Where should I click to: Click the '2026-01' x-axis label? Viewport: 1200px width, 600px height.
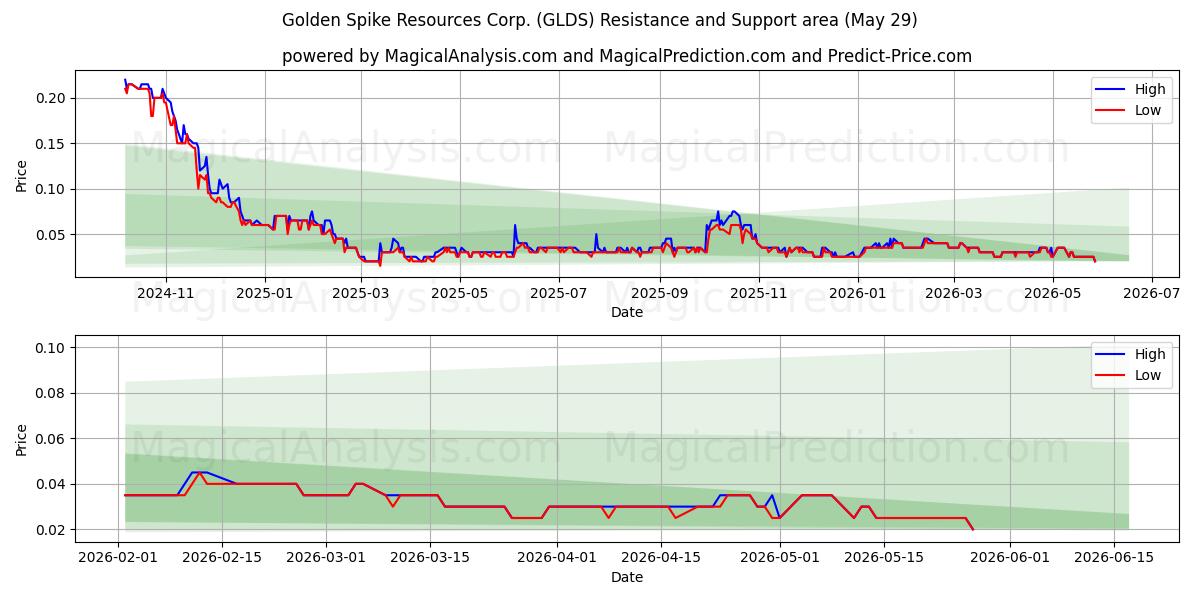click(858, 294)
